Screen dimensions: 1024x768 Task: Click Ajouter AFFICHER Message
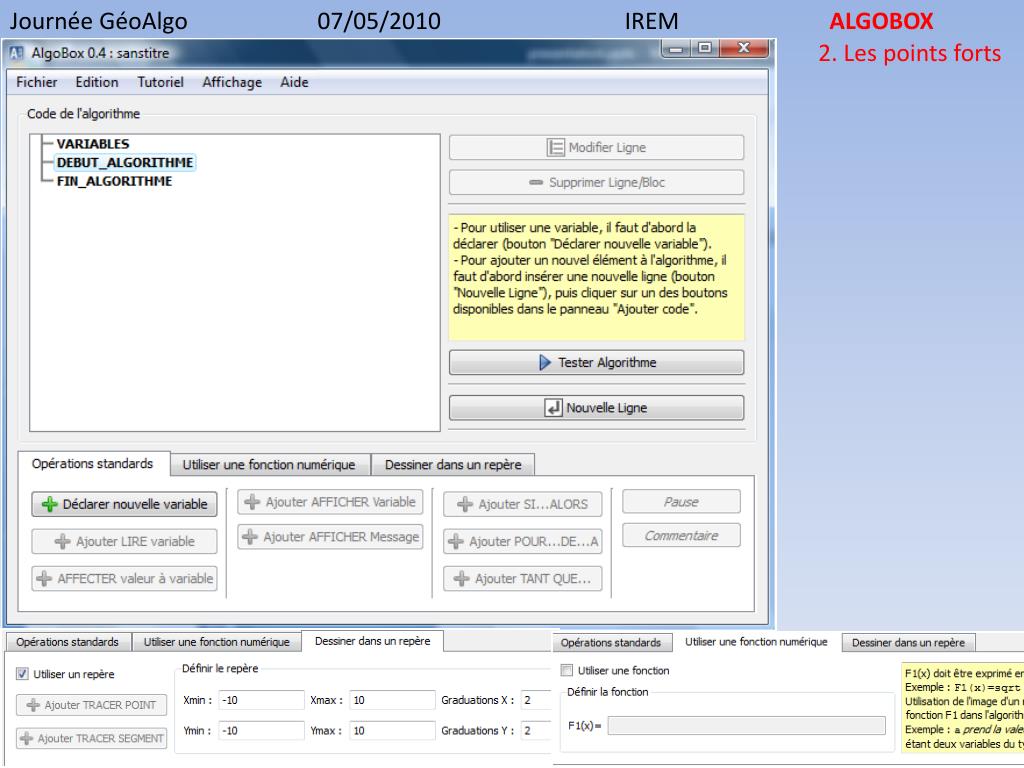click(x=330, y=537)
